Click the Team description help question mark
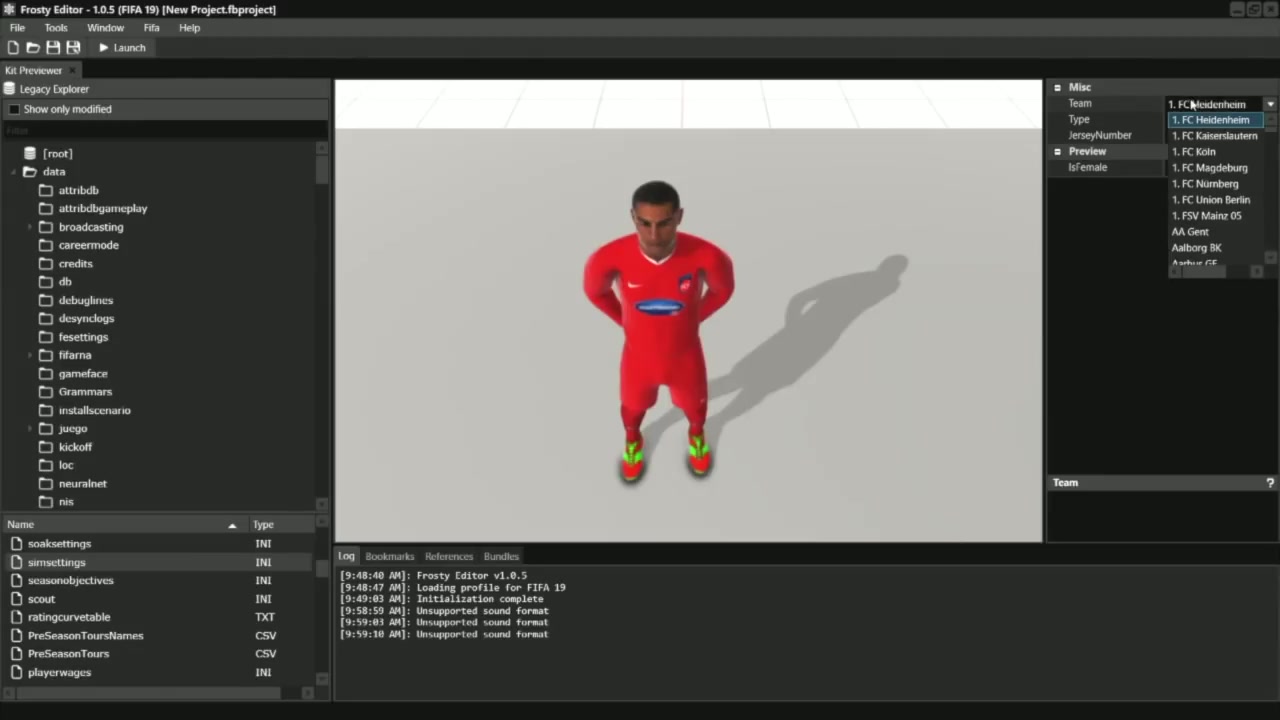The height and width of the screenshot is (720, 1280). point(1270,483)
